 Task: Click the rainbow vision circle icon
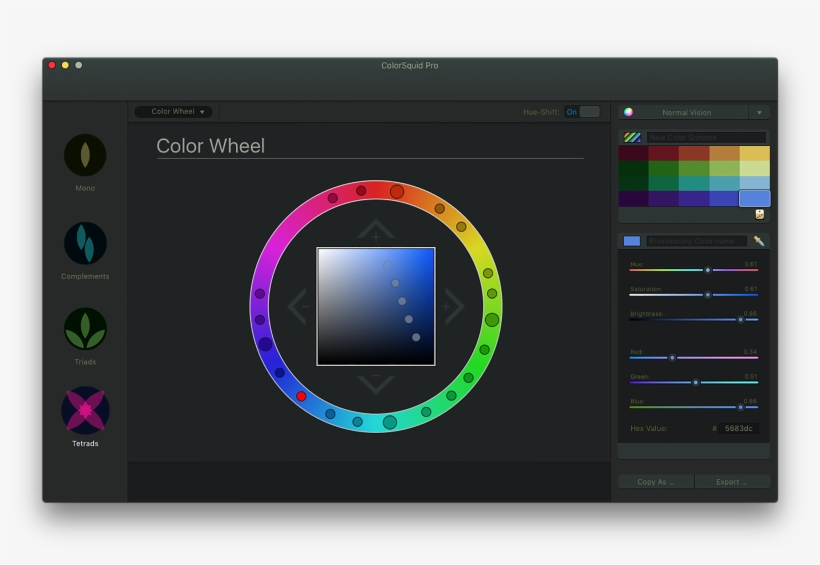[629, 112]
